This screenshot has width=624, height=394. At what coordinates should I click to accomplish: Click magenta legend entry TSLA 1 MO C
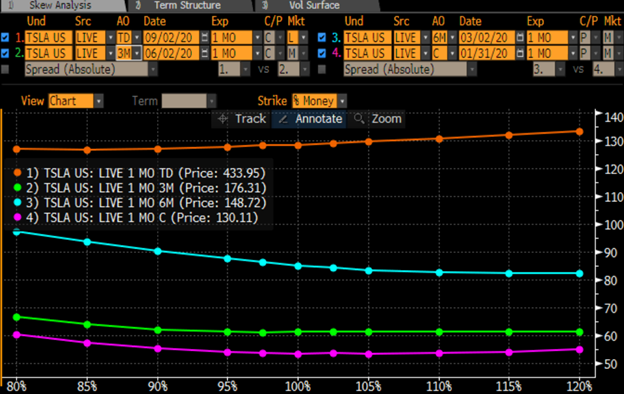click(136, 217)
